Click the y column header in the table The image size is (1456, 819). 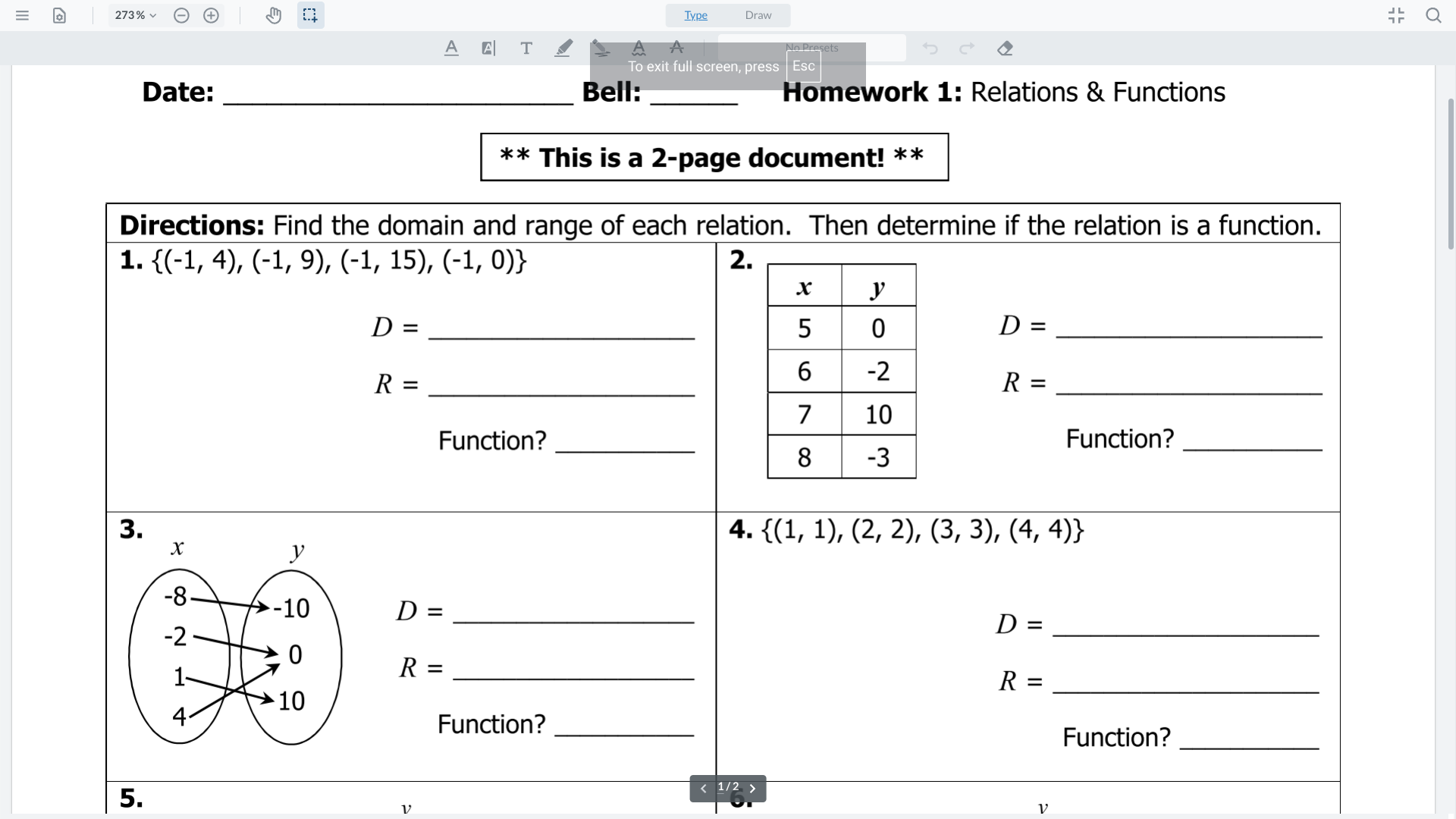(x=879, y=286)
